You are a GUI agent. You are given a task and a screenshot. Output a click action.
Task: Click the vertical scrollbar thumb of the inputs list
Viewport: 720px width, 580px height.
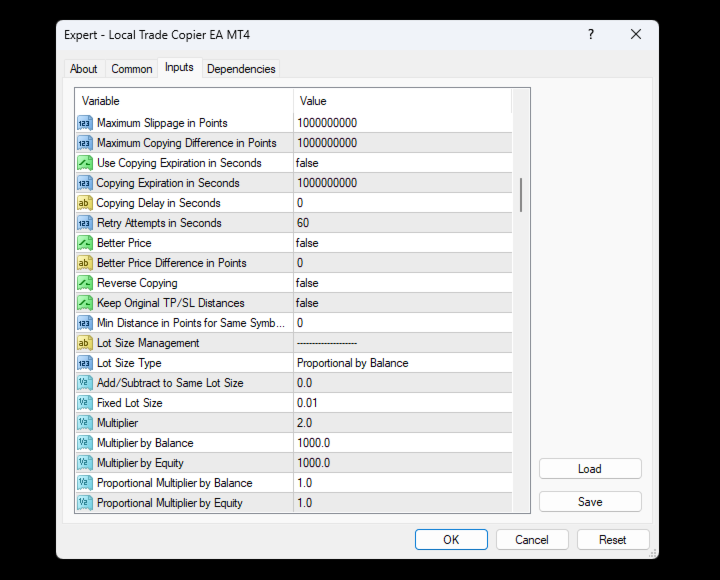coord(521,195)
